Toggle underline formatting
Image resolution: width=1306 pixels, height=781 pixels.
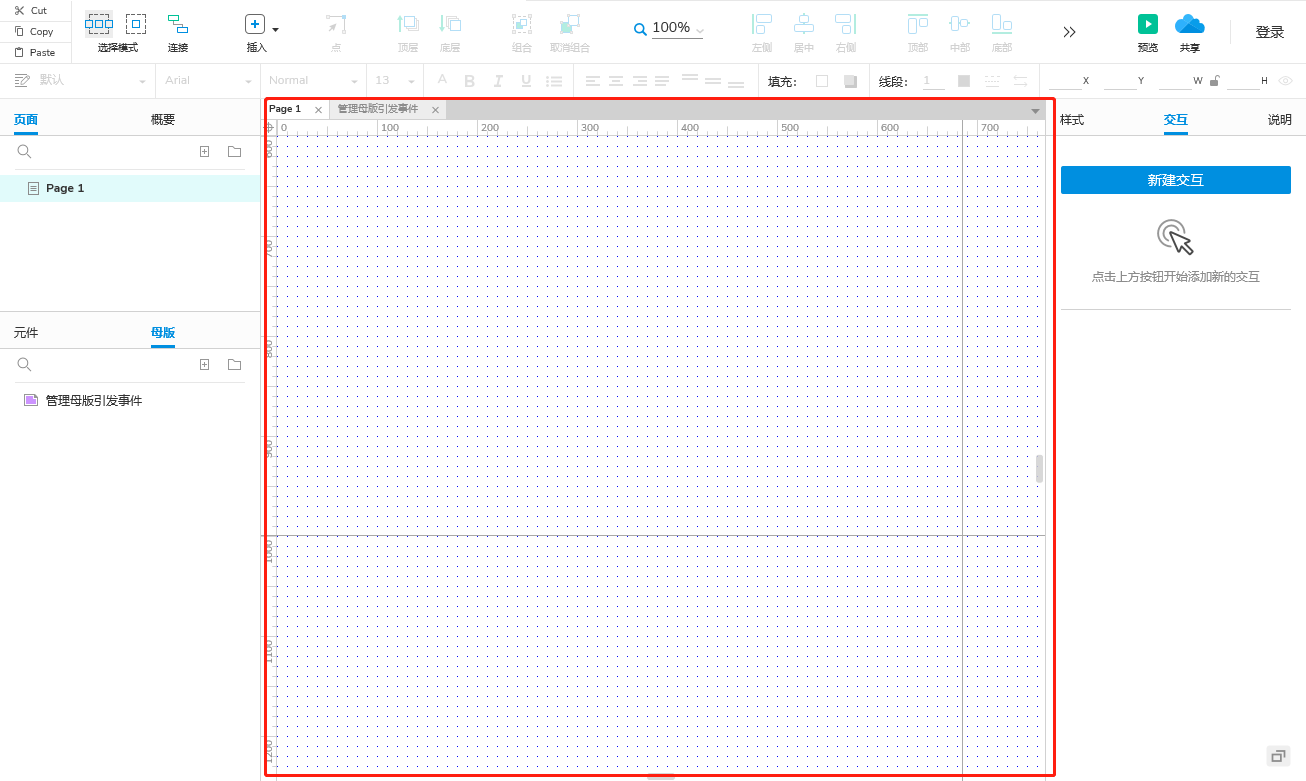pos(526,81)
